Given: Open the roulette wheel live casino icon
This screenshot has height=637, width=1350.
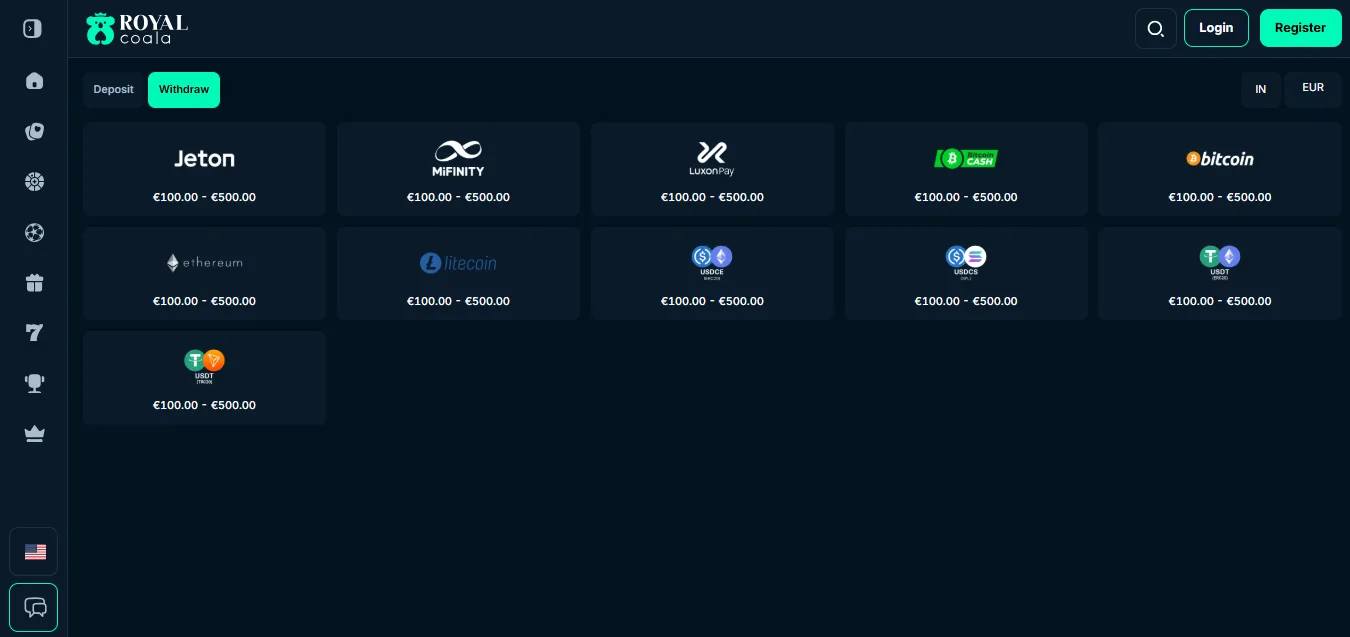Looking at the screenshot, I should pyautogui.click(x=34, y=182).
